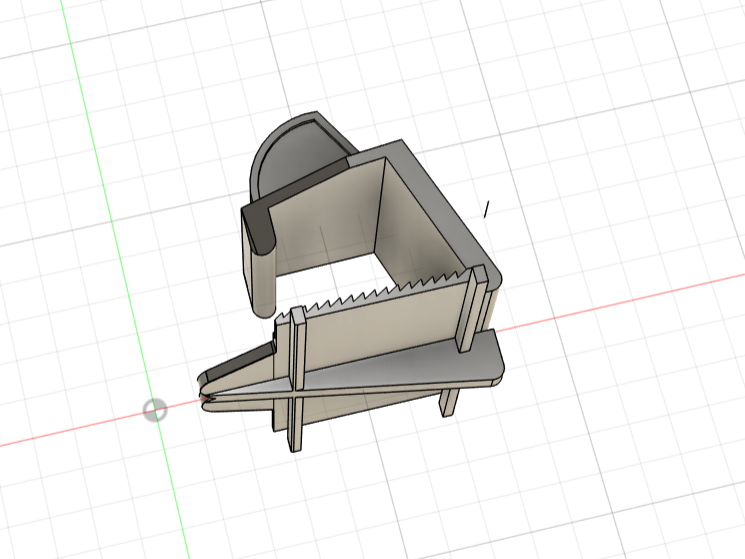Screen dimensions: 745x559
Task: Select the vertical slat on the right side
Action: click(x=467, y=312)
